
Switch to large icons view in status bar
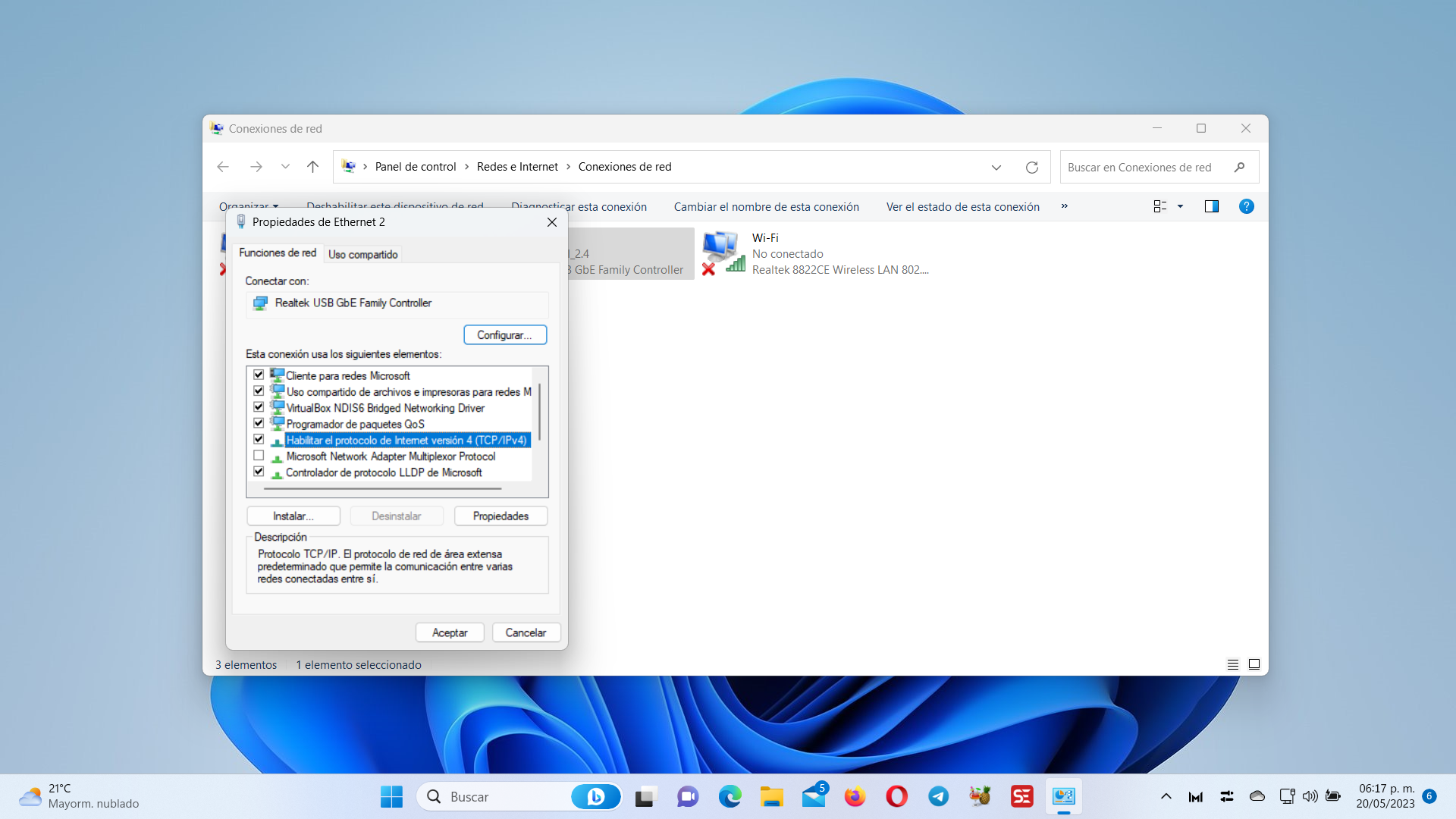pos(1254,664)
